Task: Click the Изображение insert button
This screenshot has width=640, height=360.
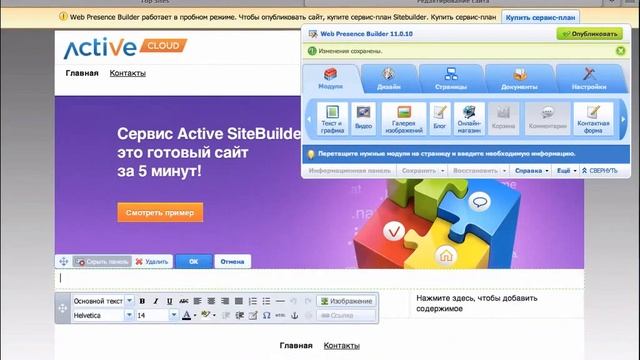Action: click(346, 301)
